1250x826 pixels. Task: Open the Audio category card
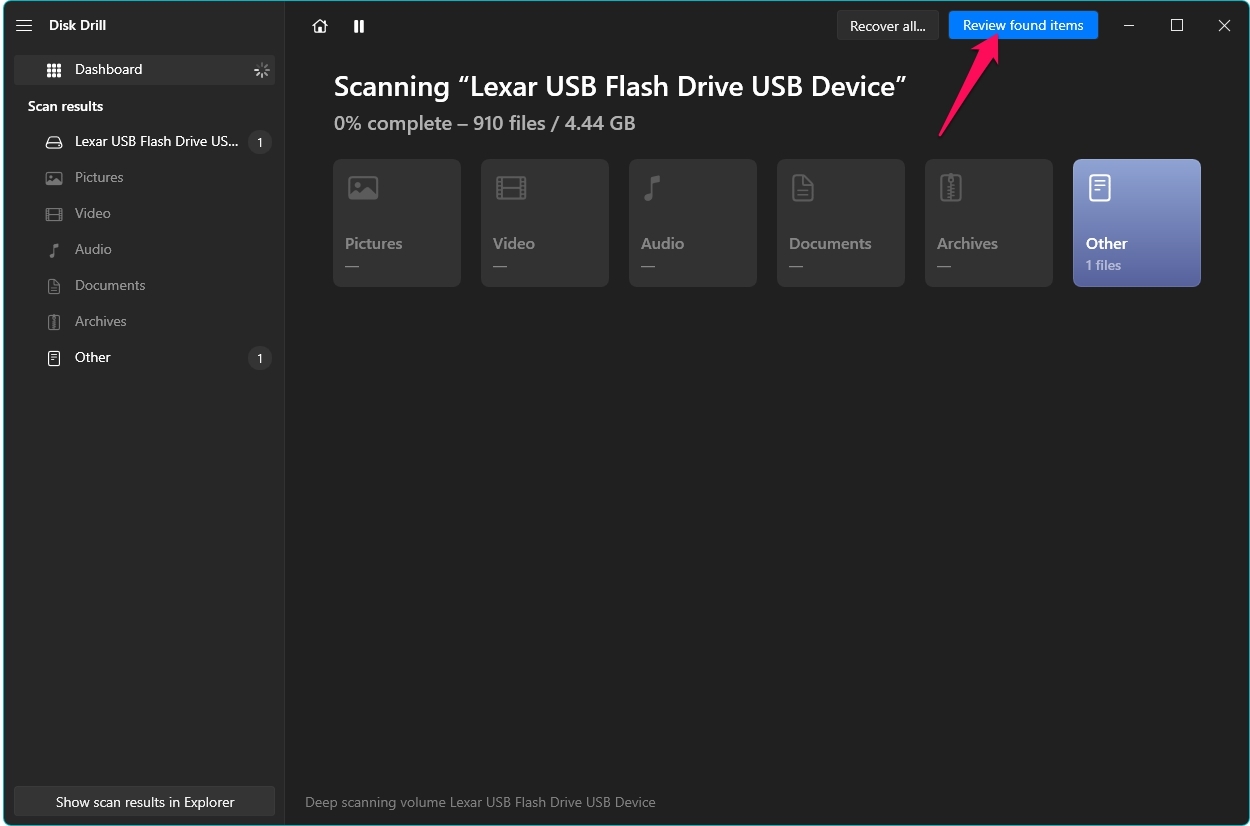pos(693,223)
